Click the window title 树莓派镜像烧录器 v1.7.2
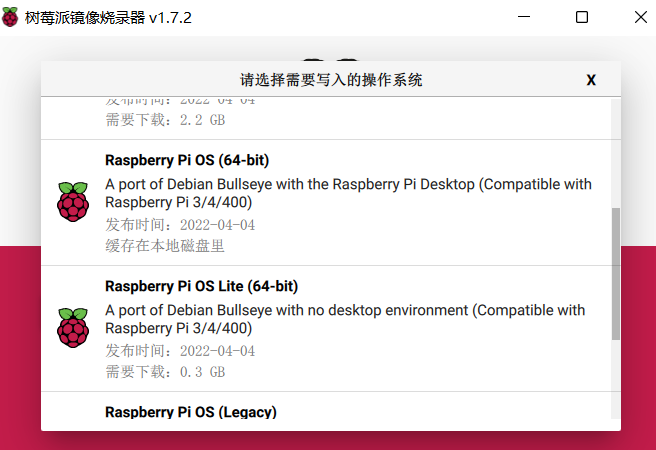656x450 pixels. point(108,18)
